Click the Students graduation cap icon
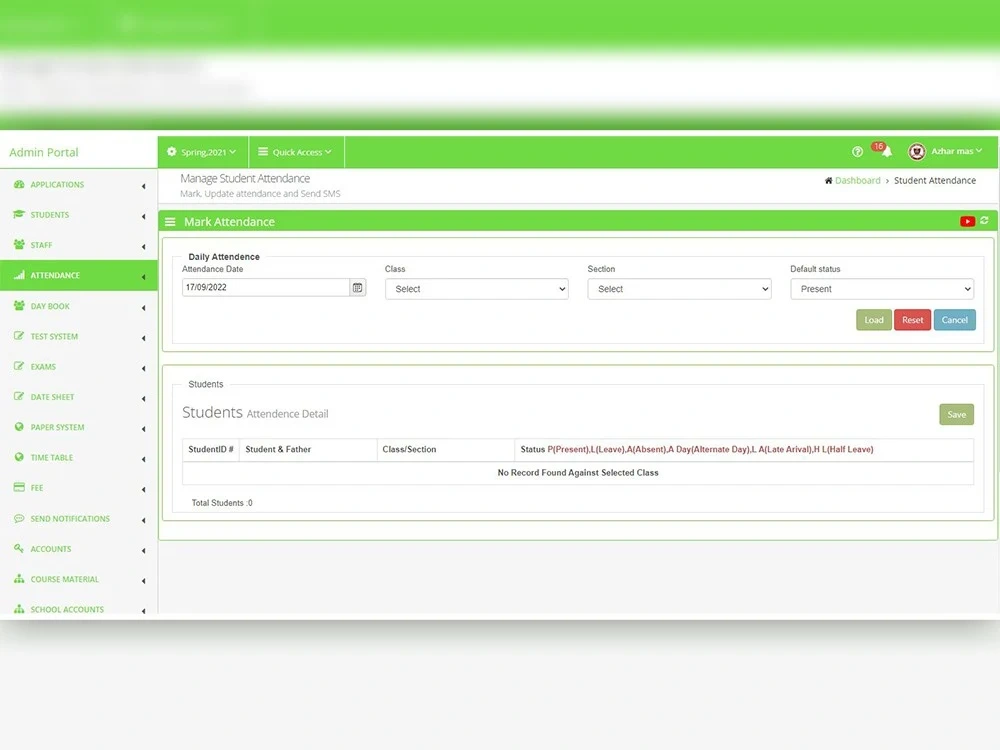The image size is (1000, 750). pos(21,214)
